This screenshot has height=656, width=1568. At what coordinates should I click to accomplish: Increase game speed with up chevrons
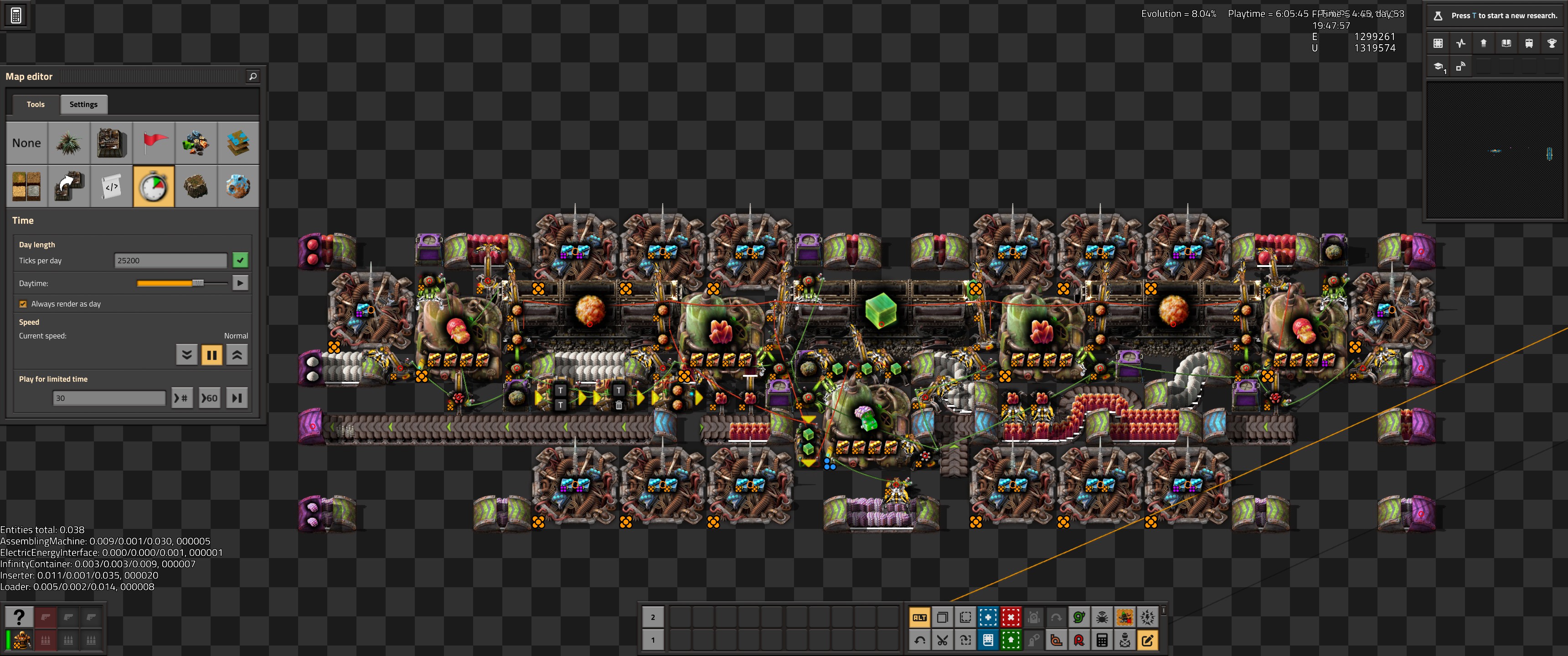coord(237,354)
